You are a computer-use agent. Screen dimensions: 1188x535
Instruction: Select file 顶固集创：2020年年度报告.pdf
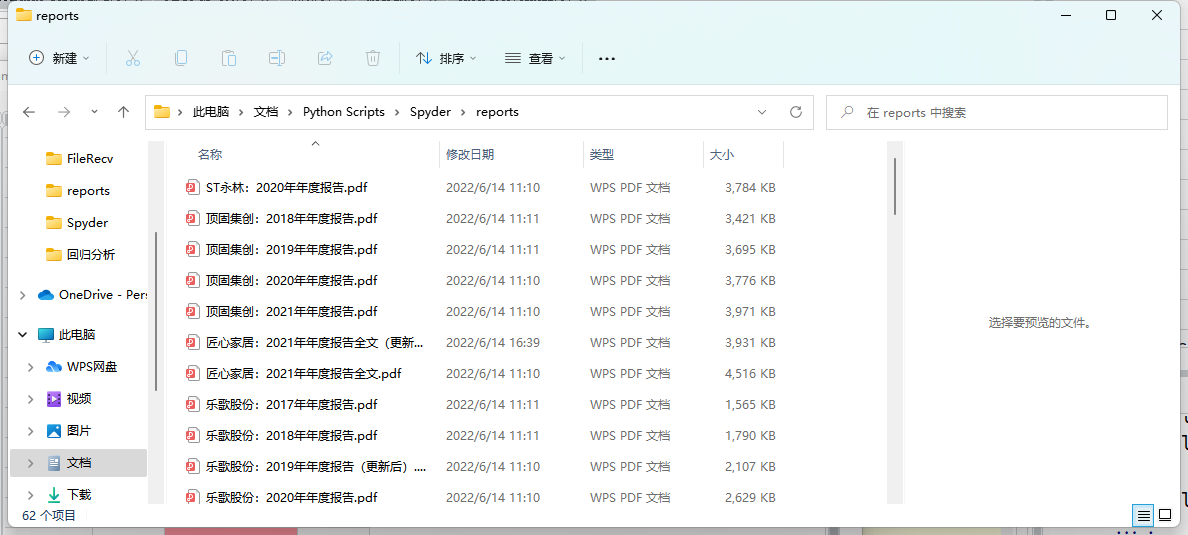click(291, 280)
